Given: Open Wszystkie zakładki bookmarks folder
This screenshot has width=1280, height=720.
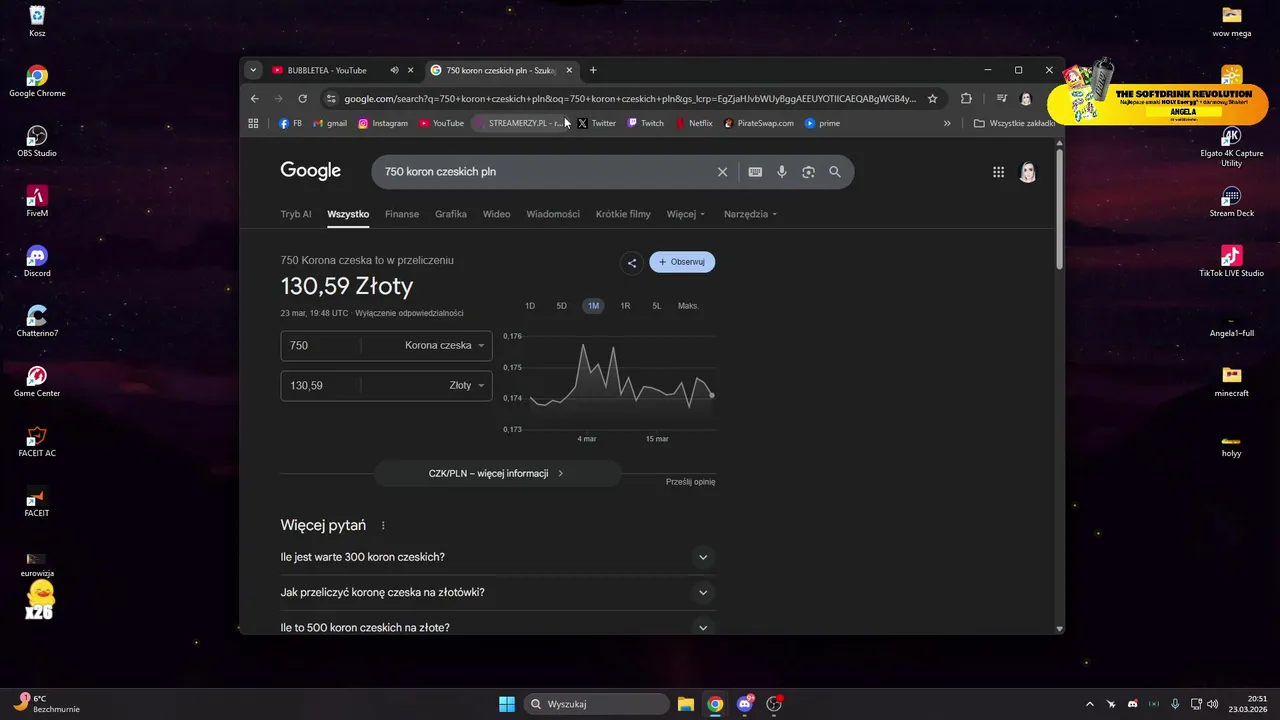Looking at the screenshot, I should point(1014,123).
